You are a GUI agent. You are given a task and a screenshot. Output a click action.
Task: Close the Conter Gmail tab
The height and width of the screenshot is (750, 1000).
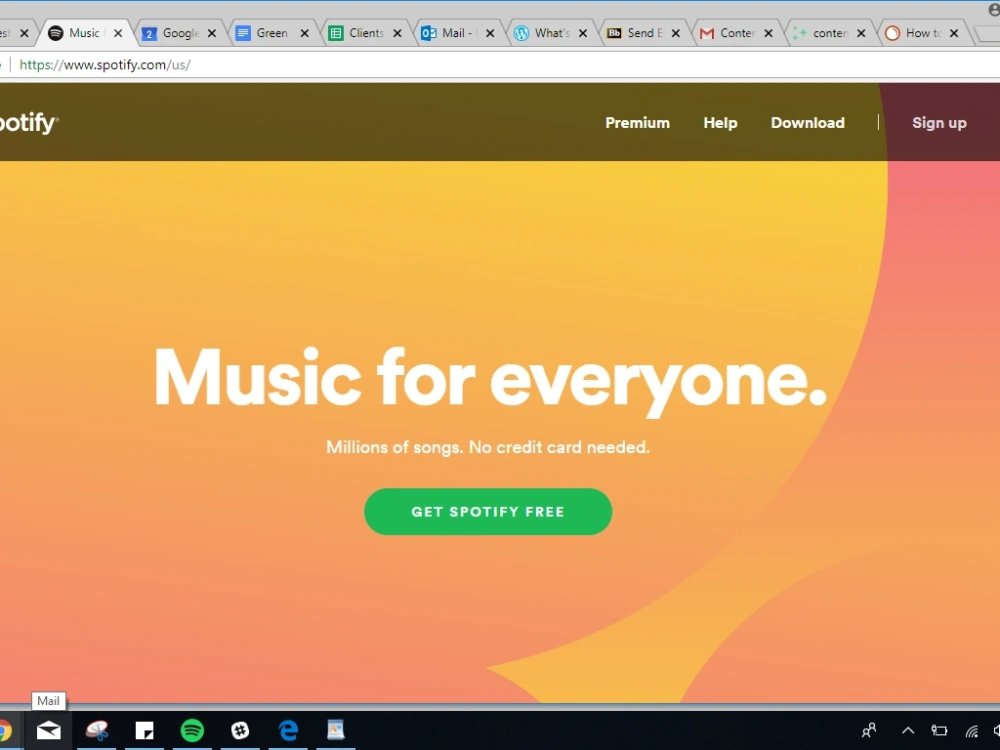tap(768, 33)
